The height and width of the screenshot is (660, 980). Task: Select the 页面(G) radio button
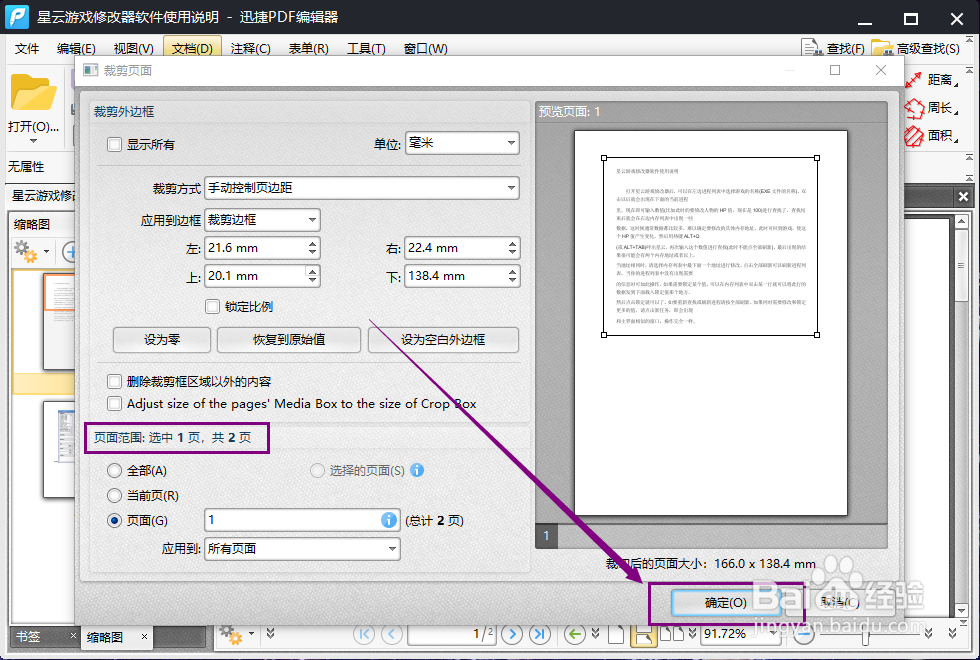pyautogui.click(x=114, y=520)
